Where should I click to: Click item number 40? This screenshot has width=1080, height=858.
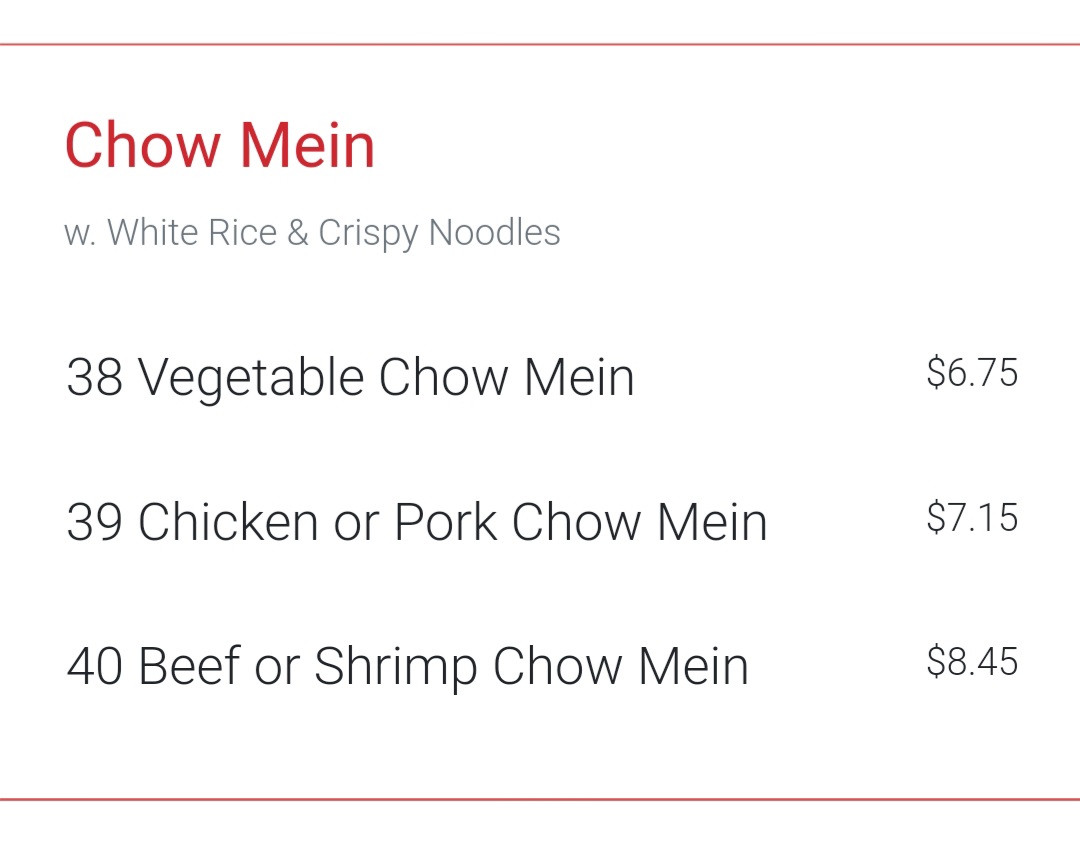click(x=94, y=667)
